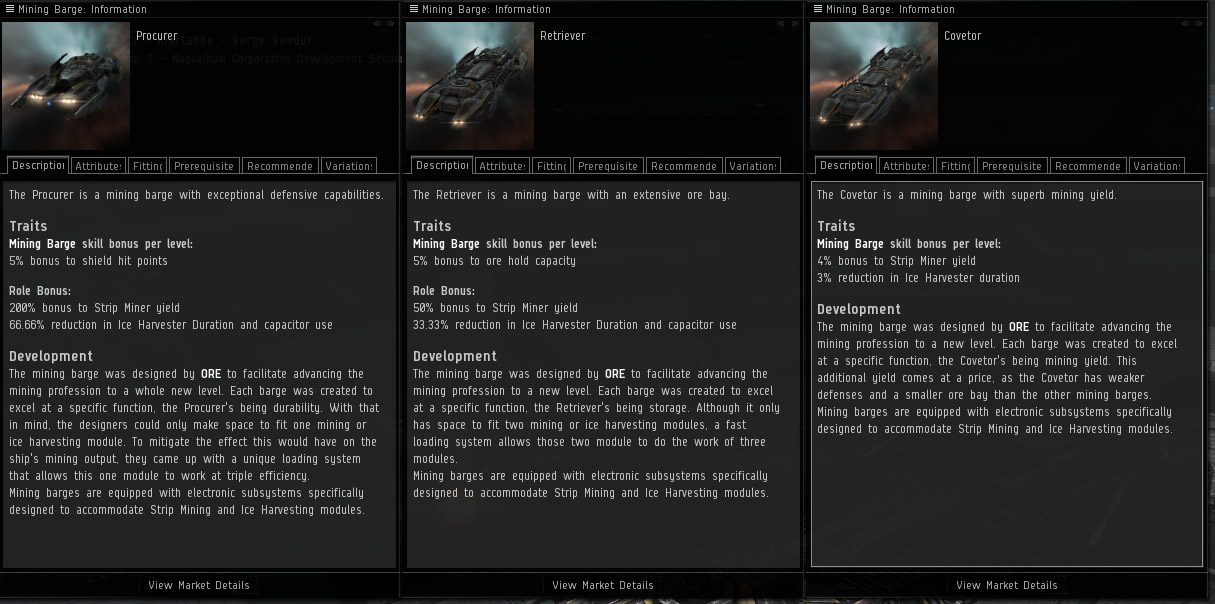Show Procurer's Prerequisites tab
The height and width of the screenshot is (604, 1215).
[204, 166]
